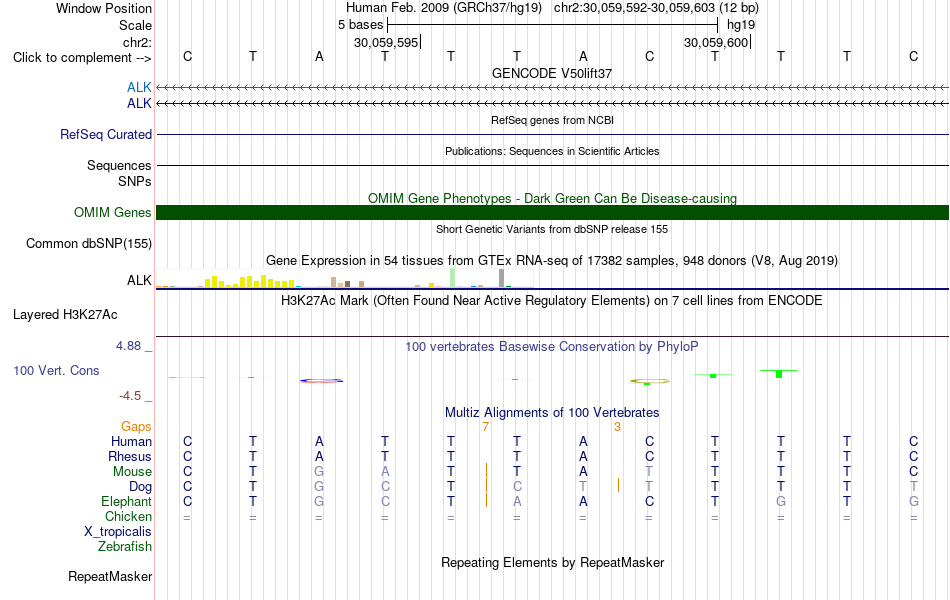Click the dark green OMIM Genes bar
Viewport: 950px width, 600px height.
click(x=552, y=213)
